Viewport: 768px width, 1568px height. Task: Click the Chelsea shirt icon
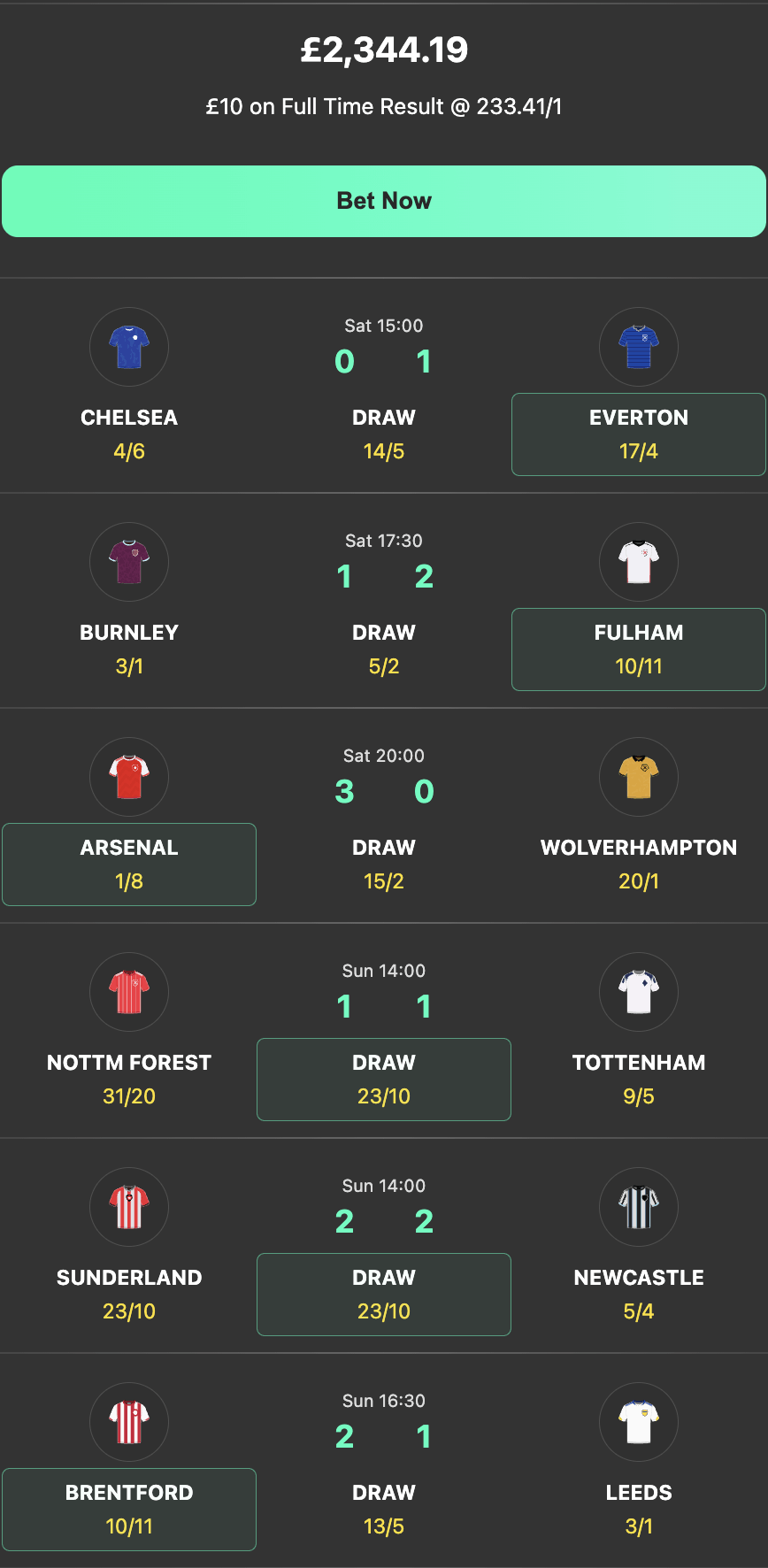(x=129, y=347)
